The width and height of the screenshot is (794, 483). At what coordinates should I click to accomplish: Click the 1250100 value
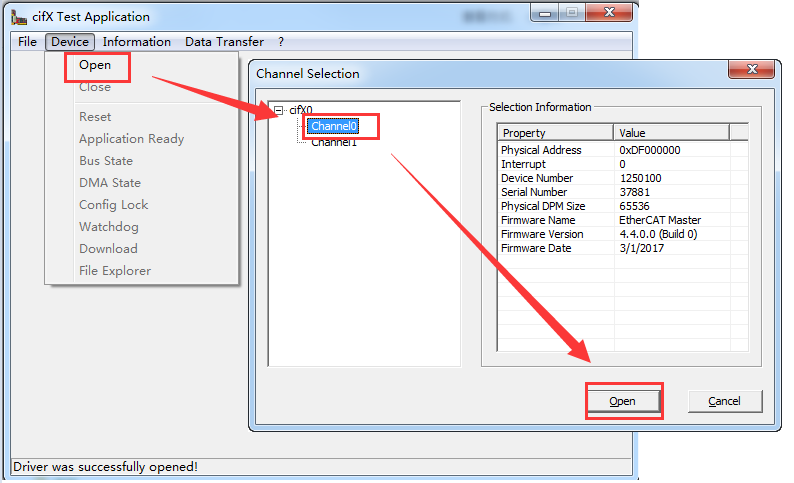[641, 178]
